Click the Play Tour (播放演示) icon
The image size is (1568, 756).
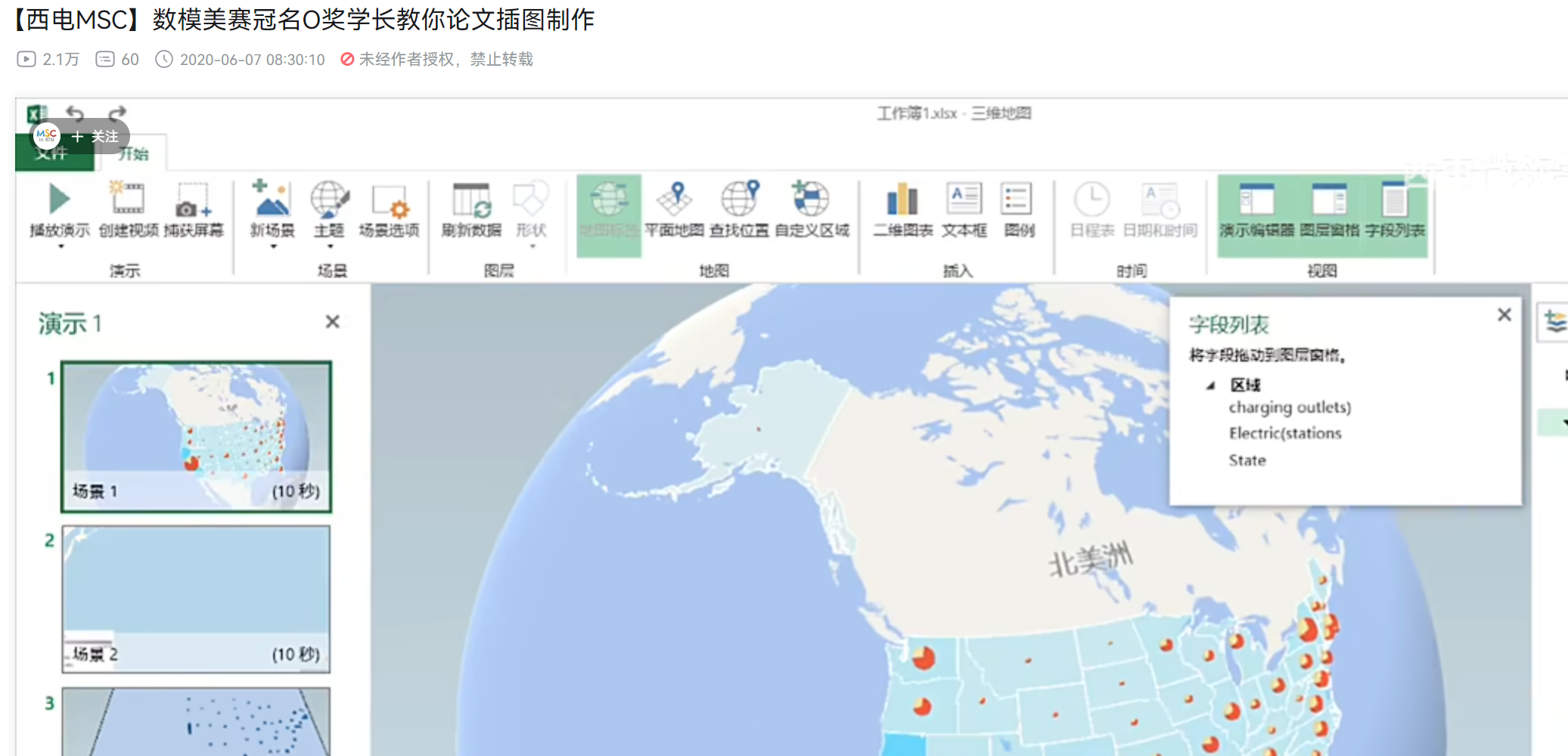tap(59, 200)
